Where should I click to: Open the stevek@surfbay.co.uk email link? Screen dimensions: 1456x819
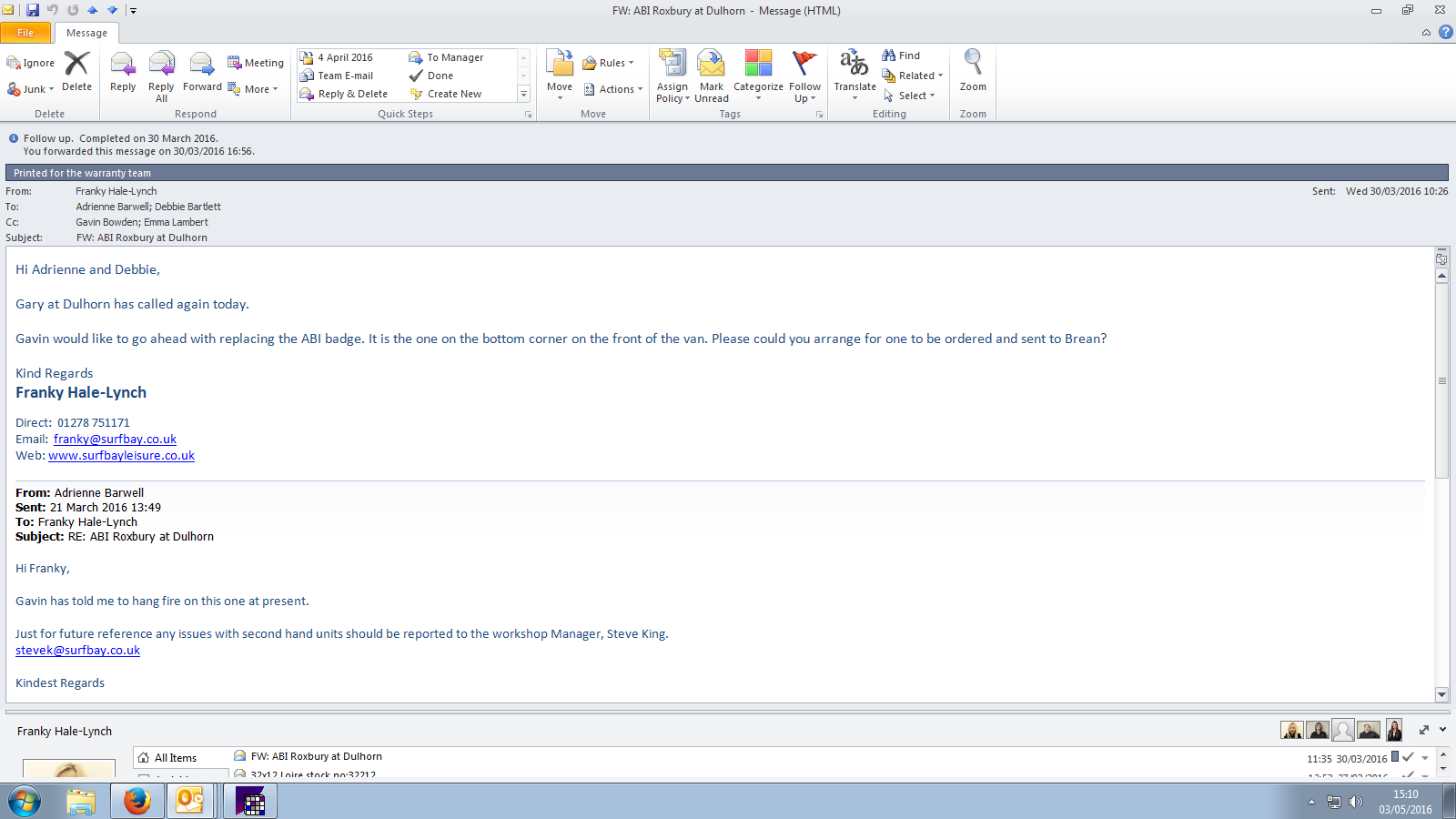pyautogui.click(x=77, y=650)
